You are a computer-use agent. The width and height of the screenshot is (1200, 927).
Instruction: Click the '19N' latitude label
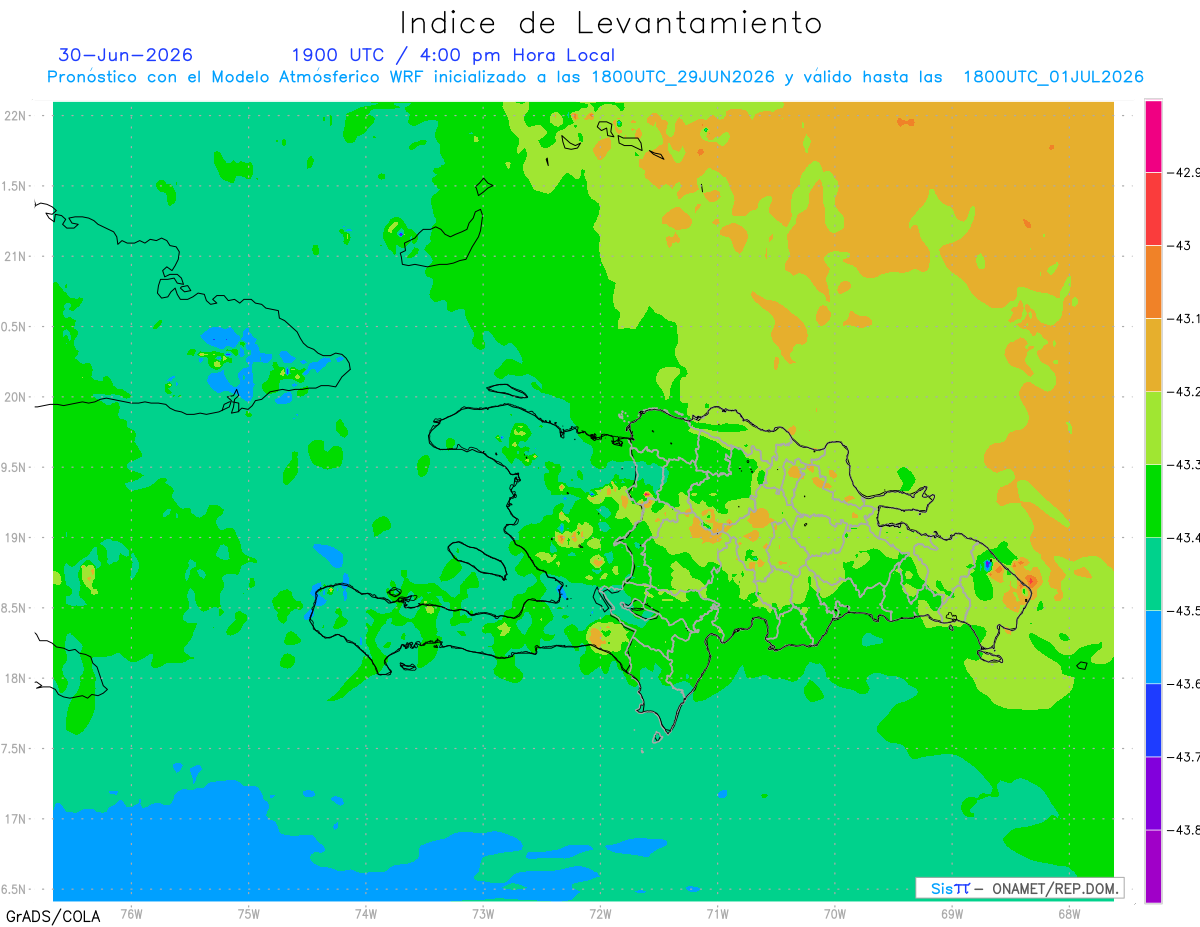click(x=15, y=538)
